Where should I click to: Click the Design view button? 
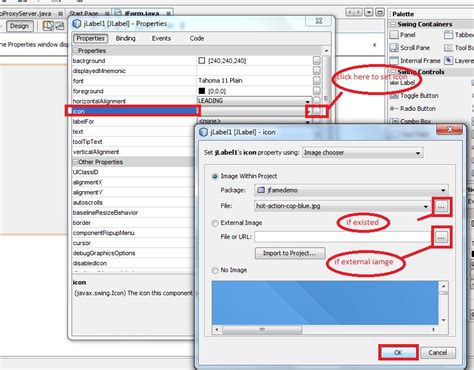19,26
